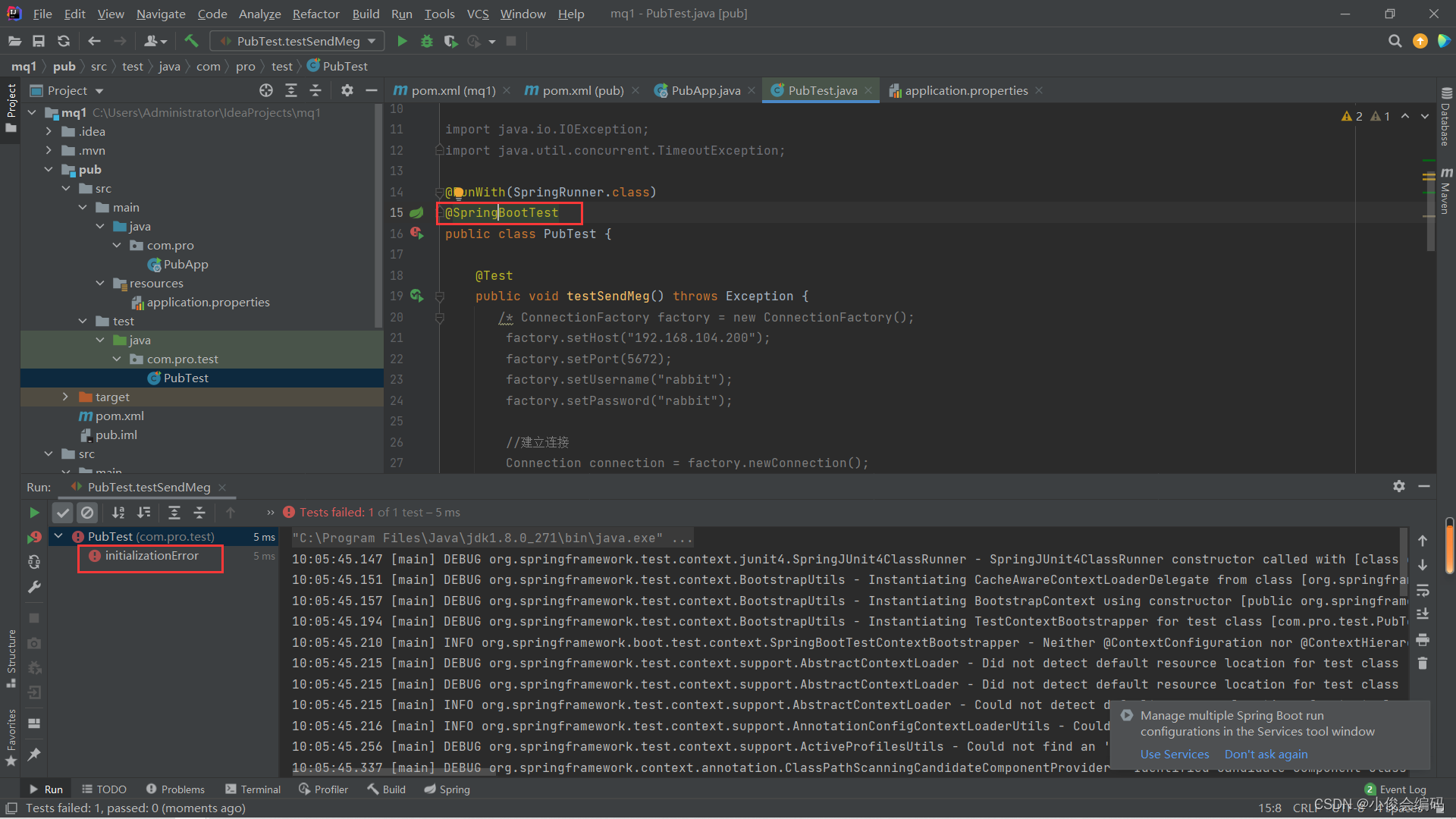Toggle show ignored tests button
Image resolution: width=1456 pixels, height=819 pixels.
87,513
